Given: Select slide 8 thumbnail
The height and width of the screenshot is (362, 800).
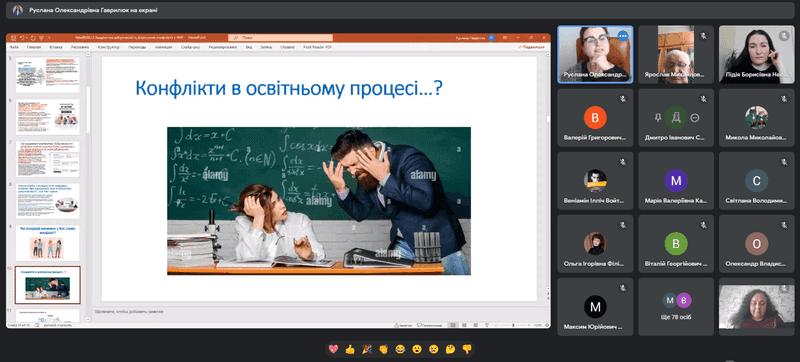Looking at the screenshot, I should [x=47, y=200].
